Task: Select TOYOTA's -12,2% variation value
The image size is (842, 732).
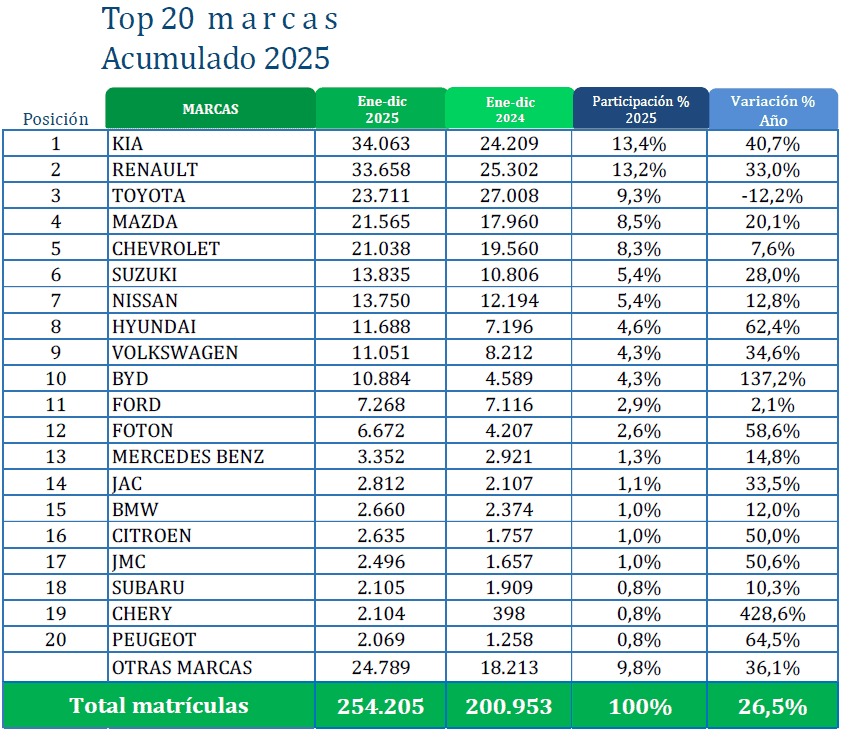Action: [x=772, y=195]
